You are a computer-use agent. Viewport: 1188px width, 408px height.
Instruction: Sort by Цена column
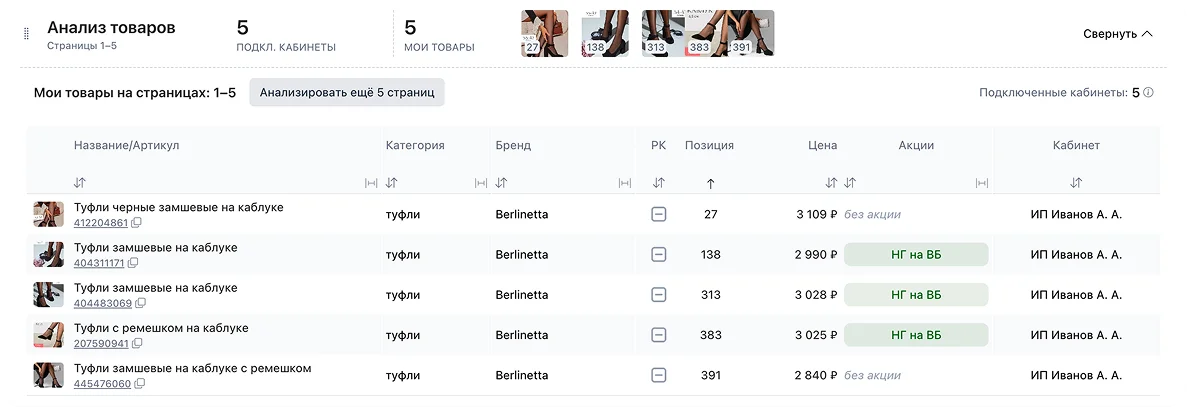(830, 183)
